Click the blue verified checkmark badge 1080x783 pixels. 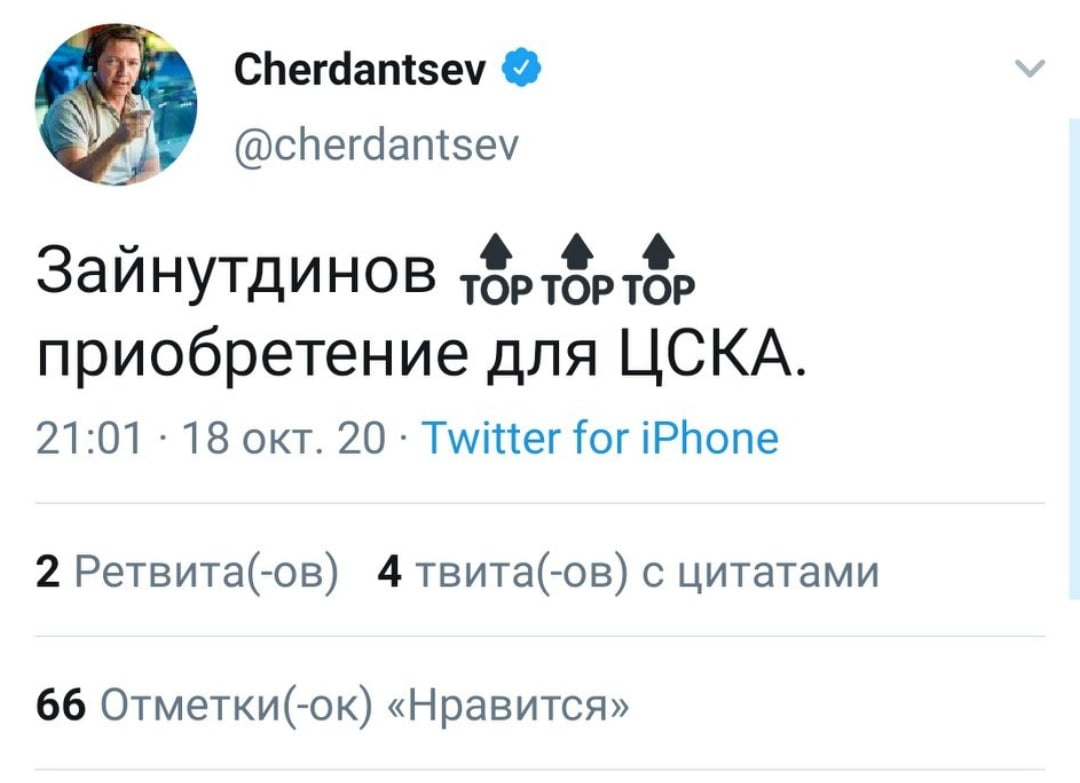pyautogui.click(x=522, y=69)
